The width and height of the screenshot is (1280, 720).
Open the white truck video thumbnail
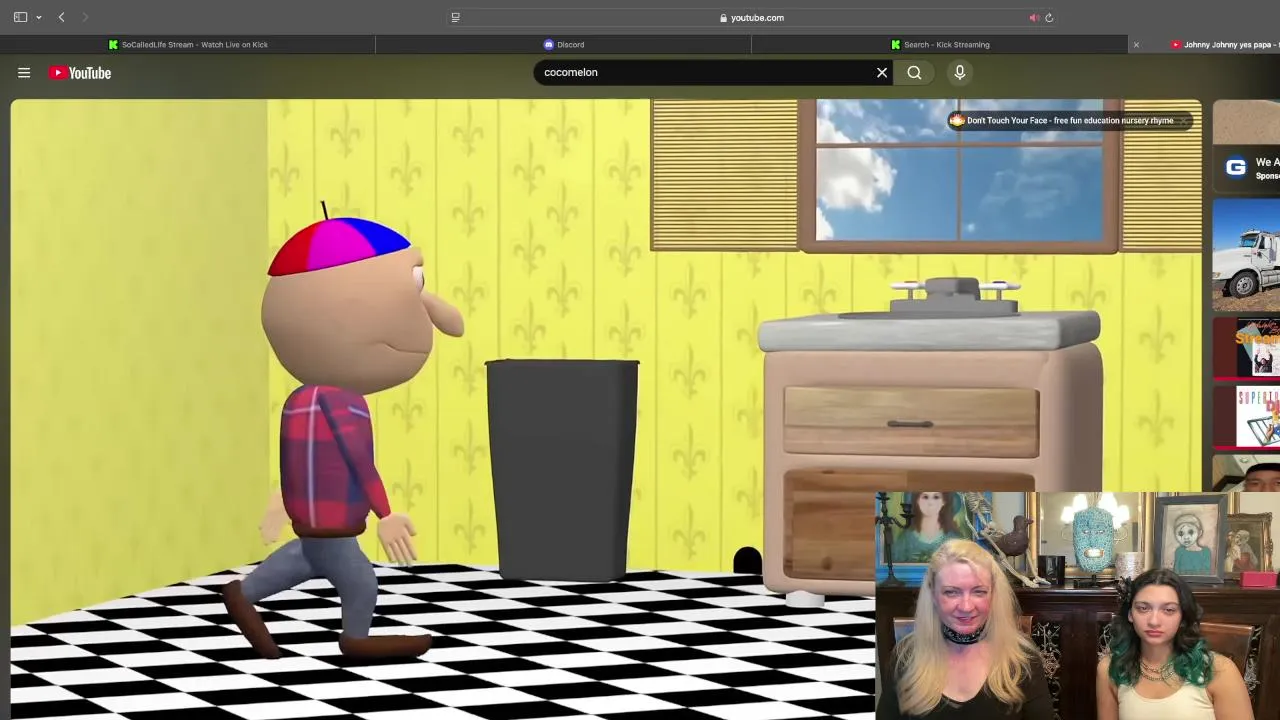(1246, 255)
